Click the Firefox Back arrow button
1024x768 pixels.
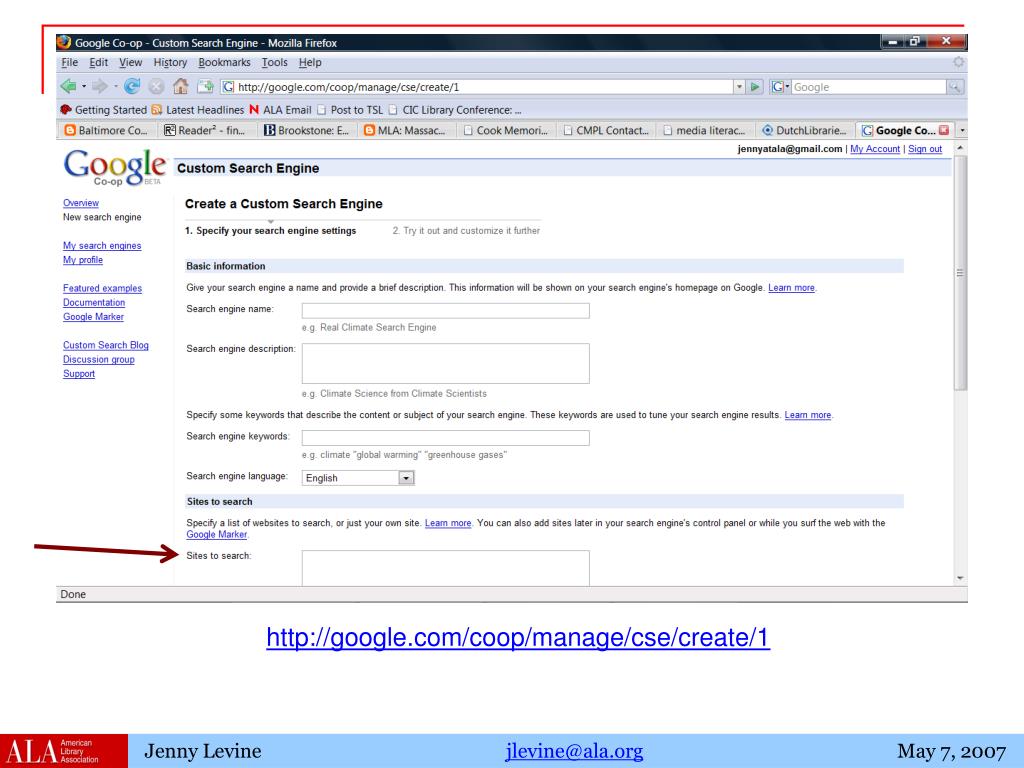click(68, 86)
